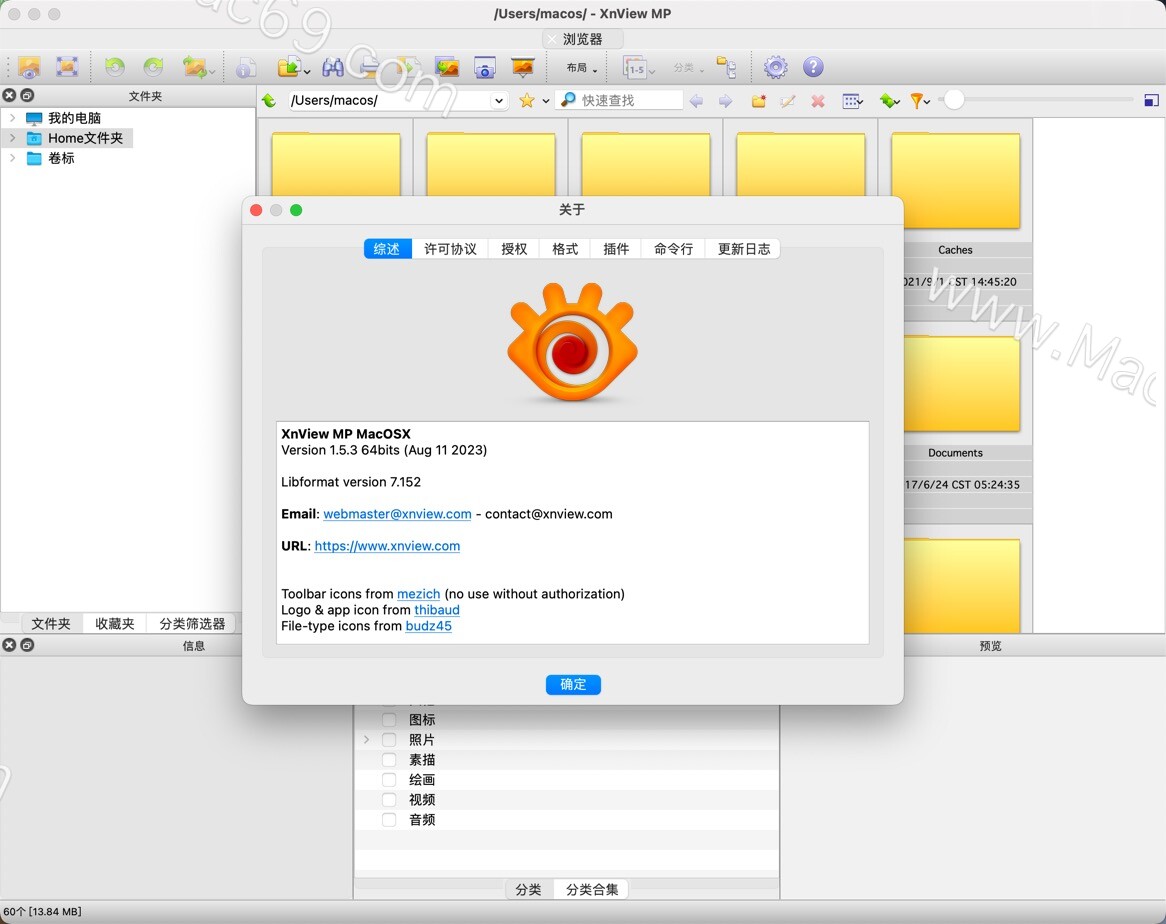Enable the 照片 category checkbox

388,739
